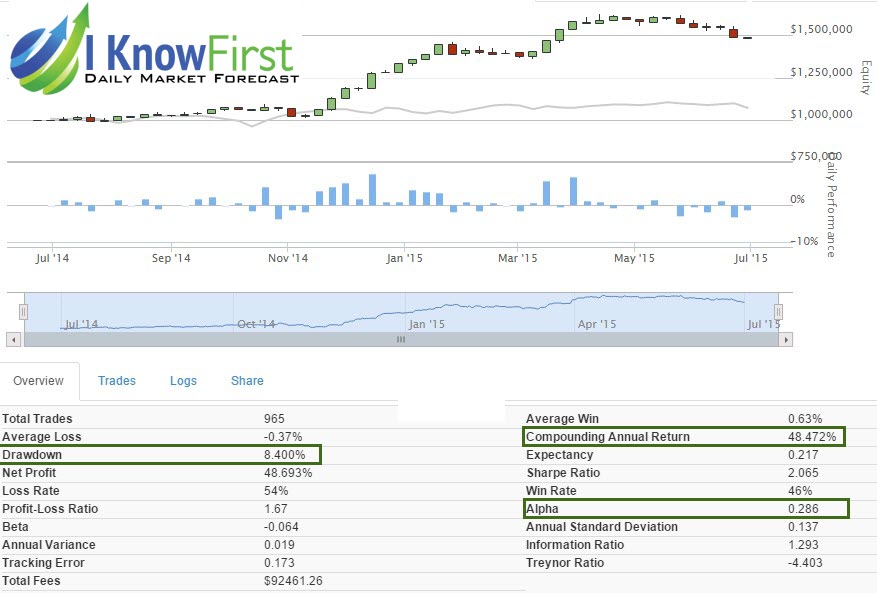Click the Drawdown row label
Screen dimensions: 877x593
point(32,455)
